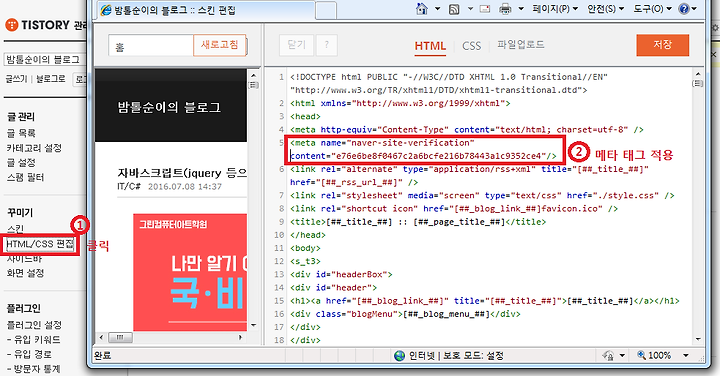The image size is (720, 376).
Task: Click the IT/C# category label in preview
Action: click(129, 186)
